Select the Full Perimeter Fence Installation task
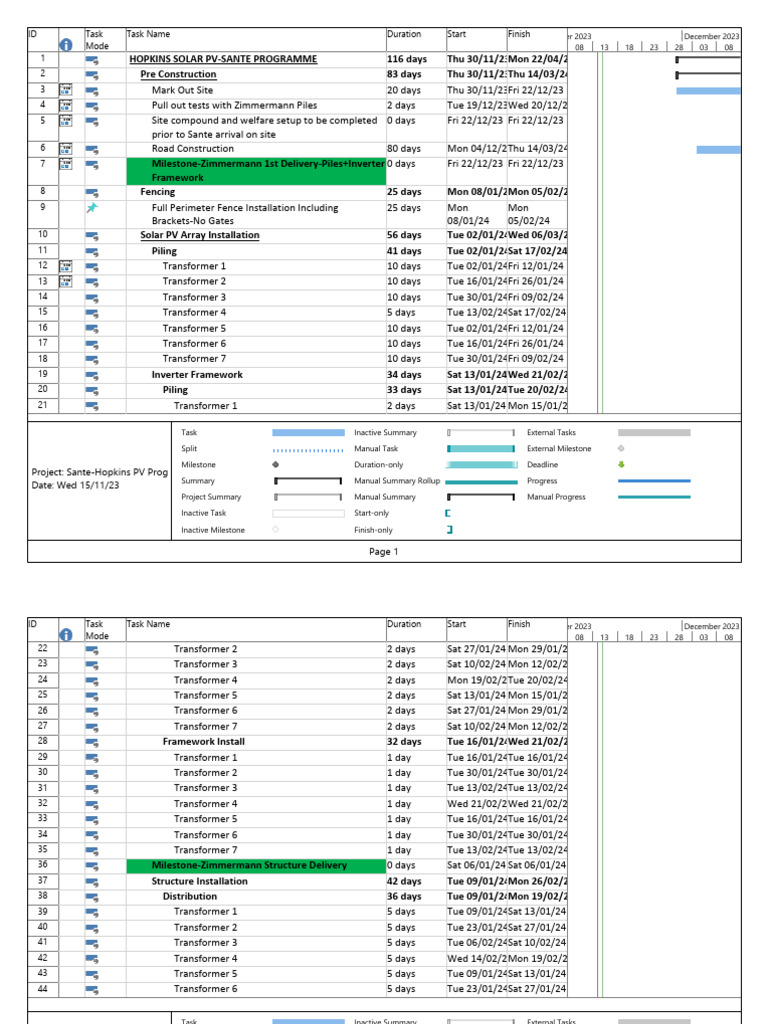 click(x=245, y=214)
